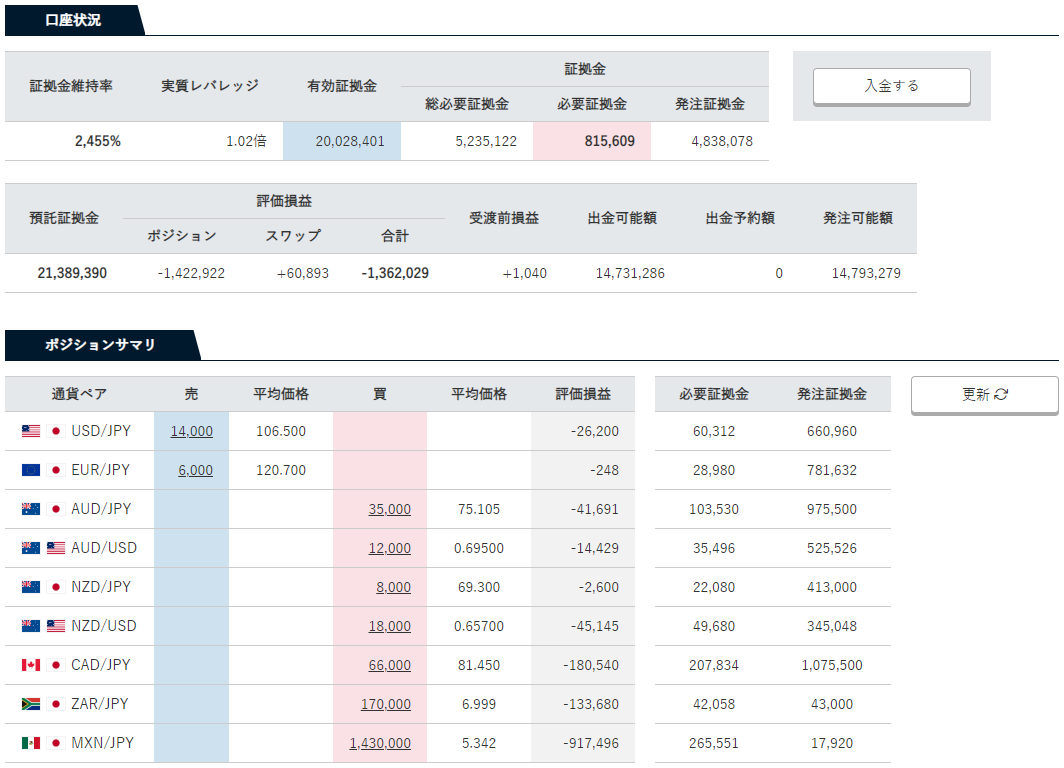Click the margin ratio value 2,455%
Viewport: 1064px width, 768px height.
click(x=98, y=141)
